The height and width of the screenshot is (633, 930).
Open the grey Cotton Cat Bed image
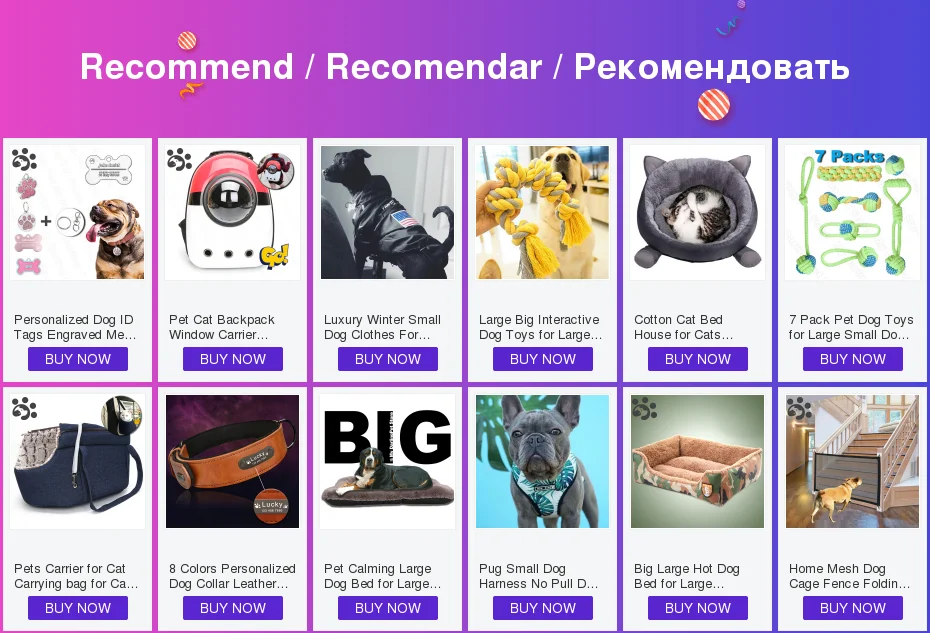click(x=698, y=212)
